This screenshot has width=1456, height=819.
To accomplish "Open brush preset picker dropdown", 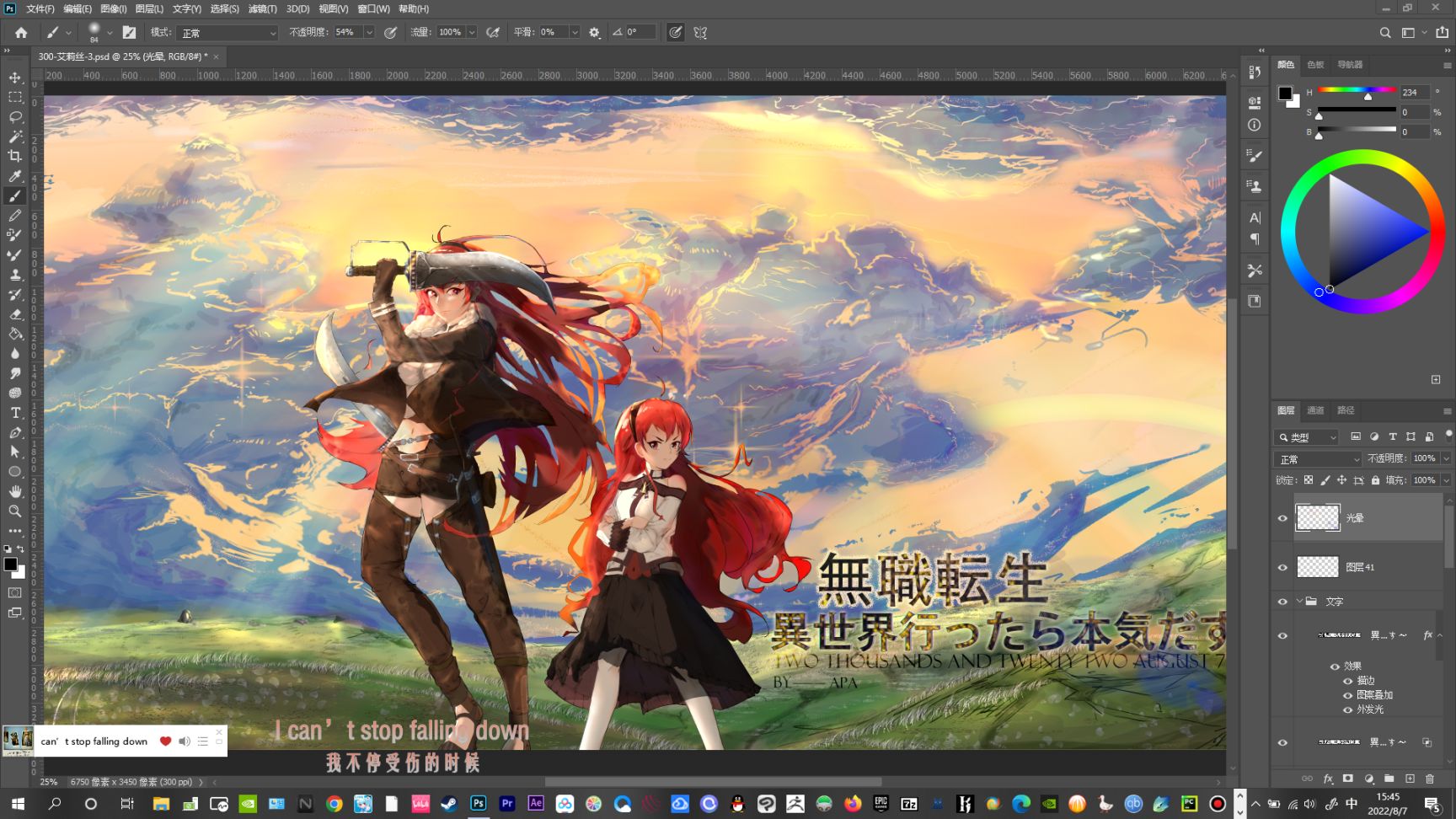I will coord(110,33).
